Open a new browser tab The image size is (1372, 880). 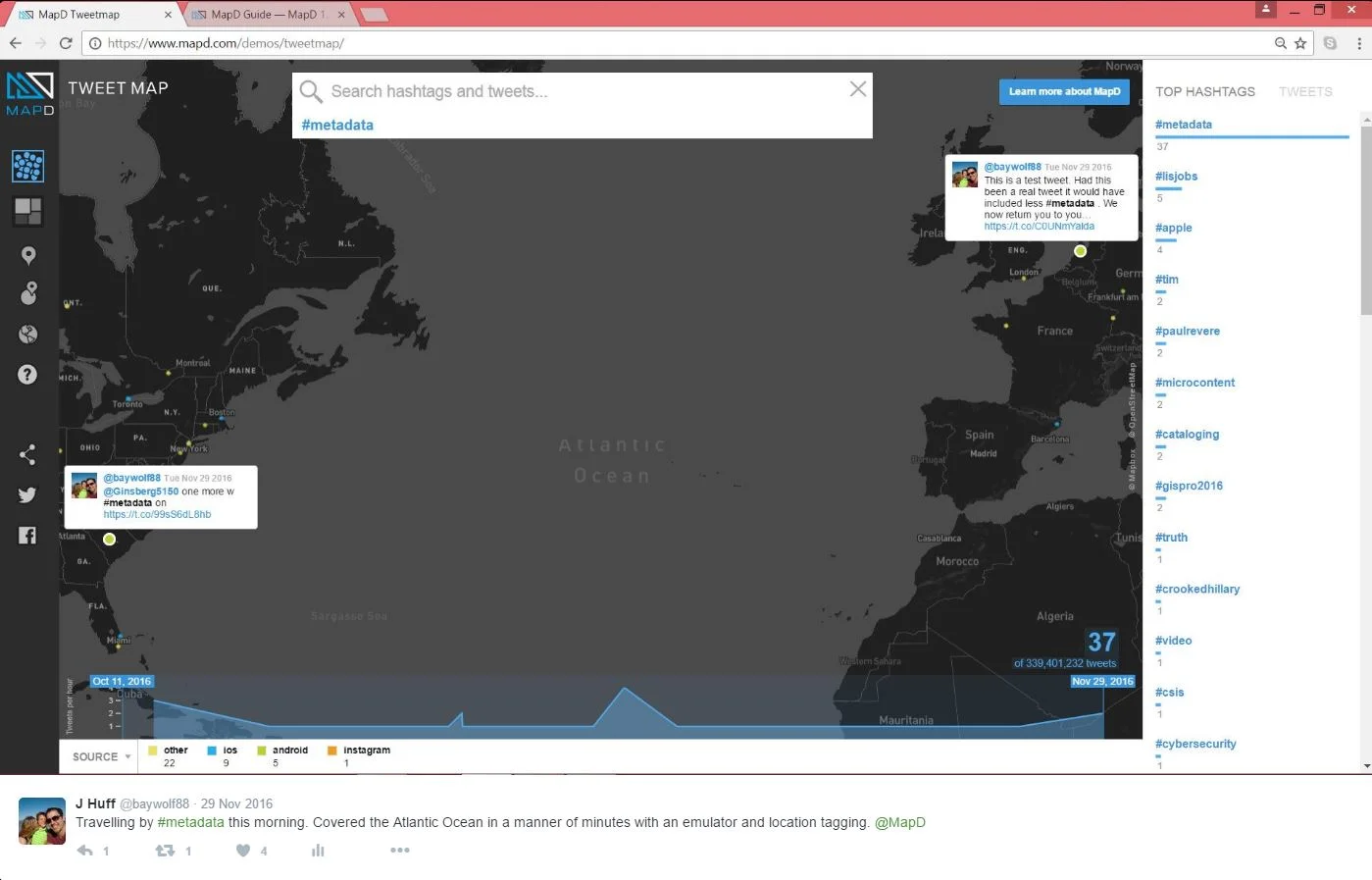click(x=375, y=15)
